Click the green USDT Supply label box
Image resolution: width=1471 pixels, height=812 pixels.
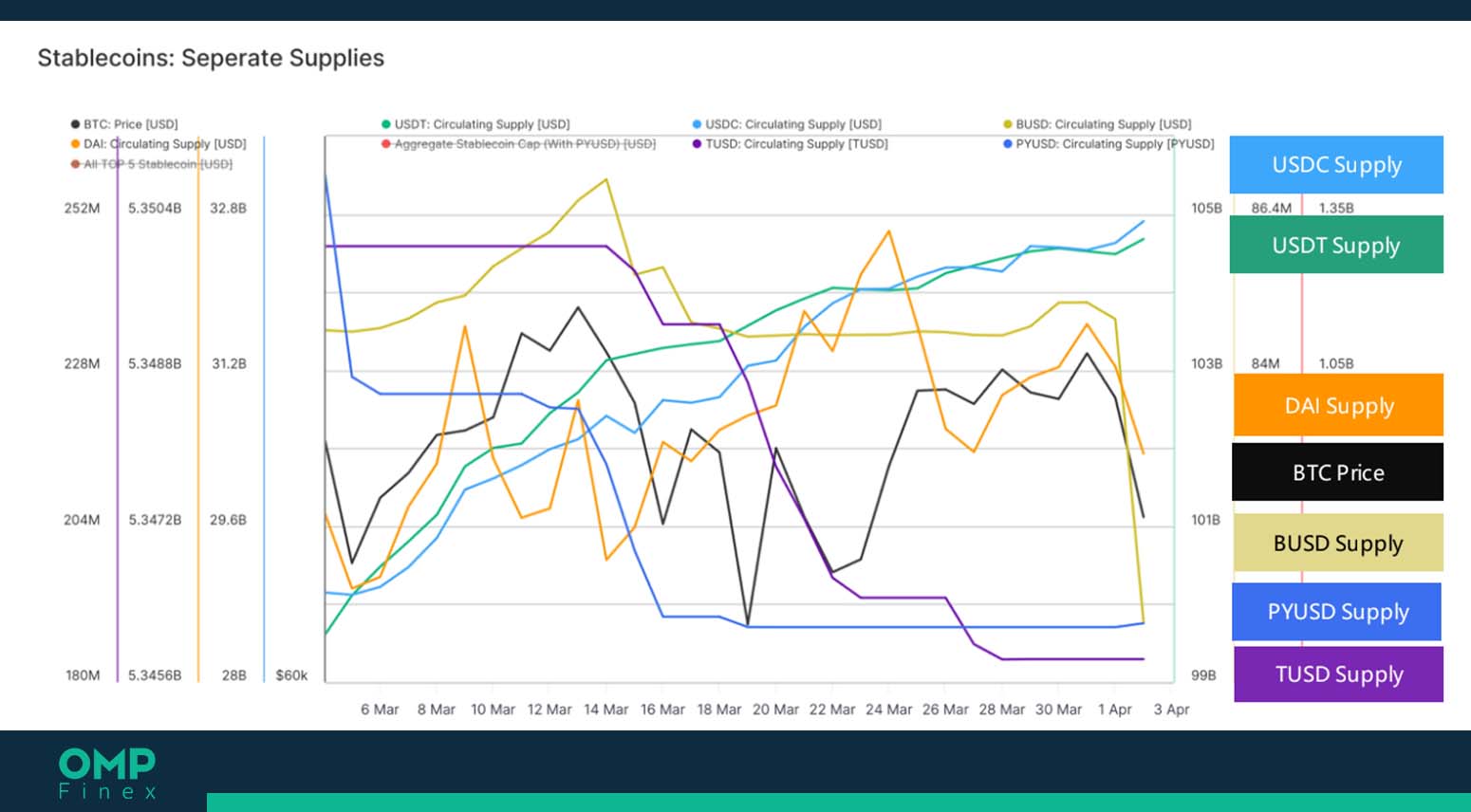coord(1336,245)
